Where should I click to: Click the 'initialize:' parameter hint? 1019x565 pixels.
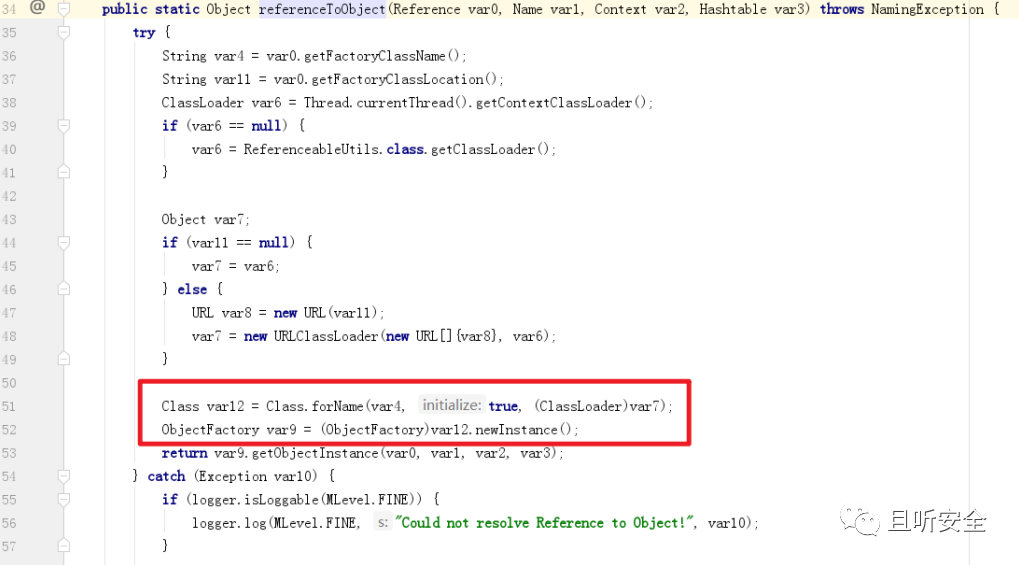452,405
